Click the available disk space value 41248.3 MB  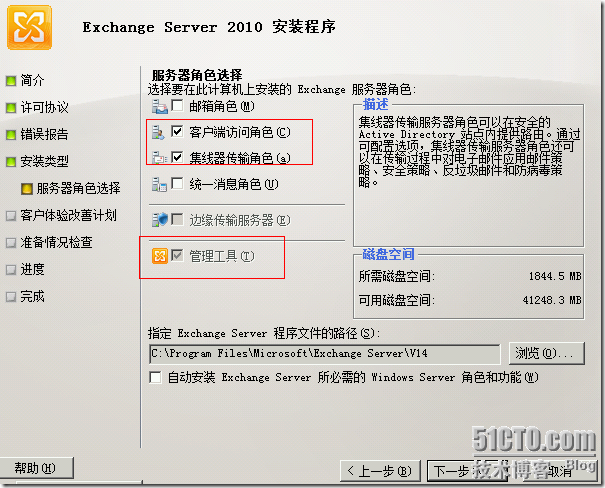click(x=552, y=300)
